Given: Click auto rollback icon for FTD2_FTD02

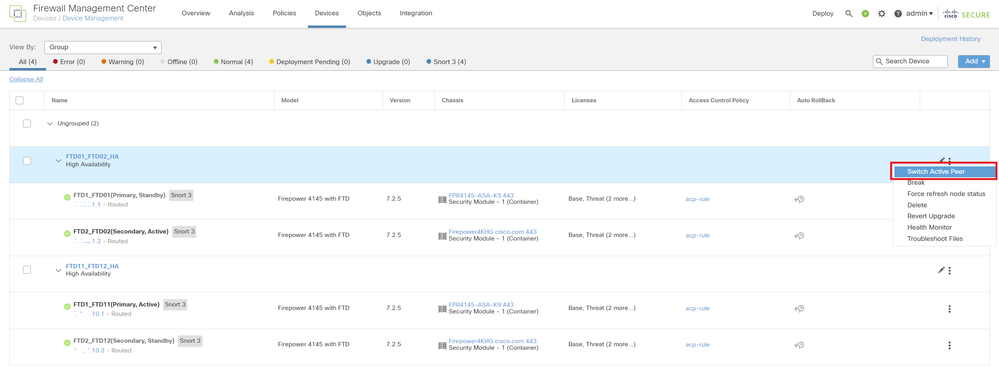Looking at the screenshot, I should click(799, 236).
